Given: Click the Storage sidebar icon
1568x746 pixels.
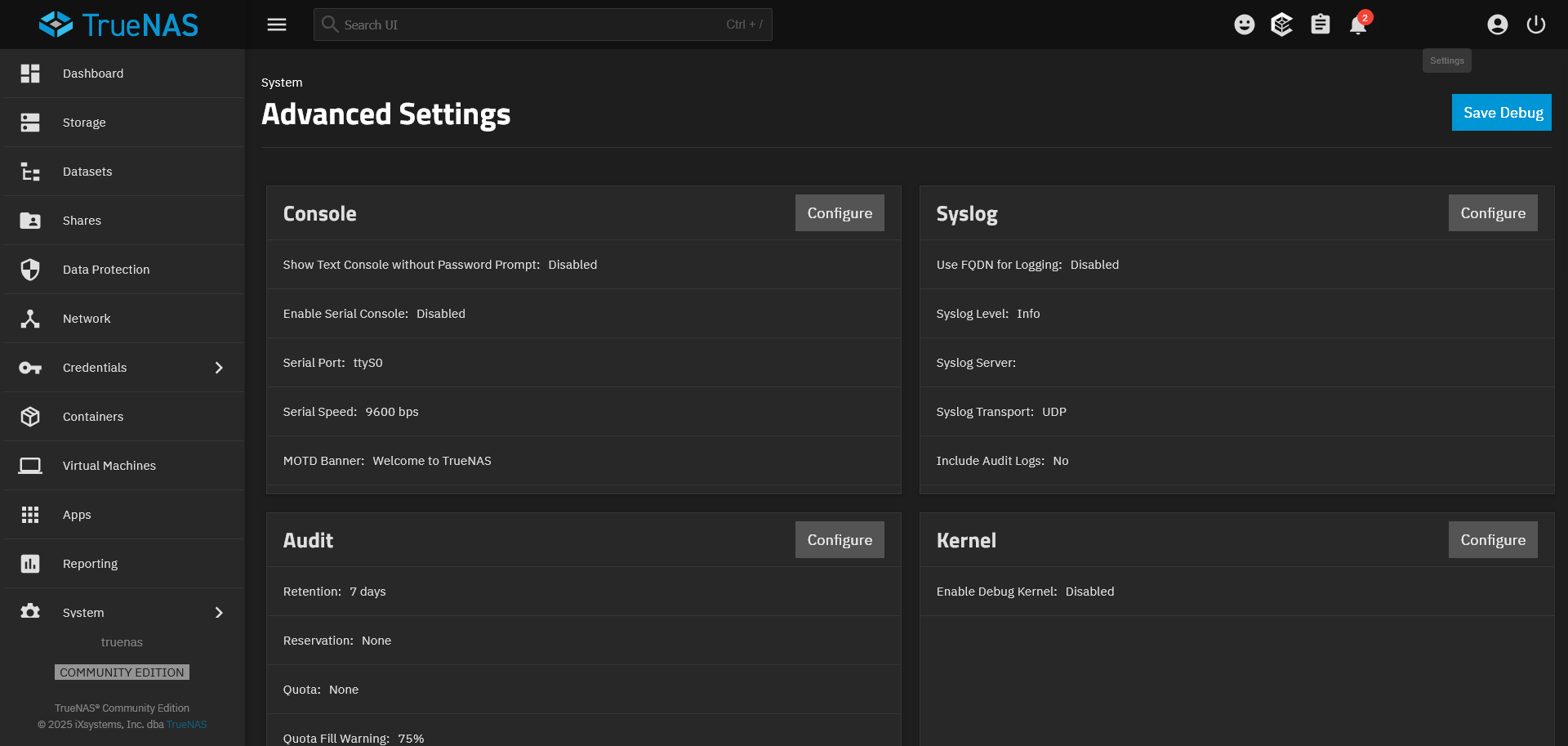Looking at the screenshot, I should coord(30,123).
